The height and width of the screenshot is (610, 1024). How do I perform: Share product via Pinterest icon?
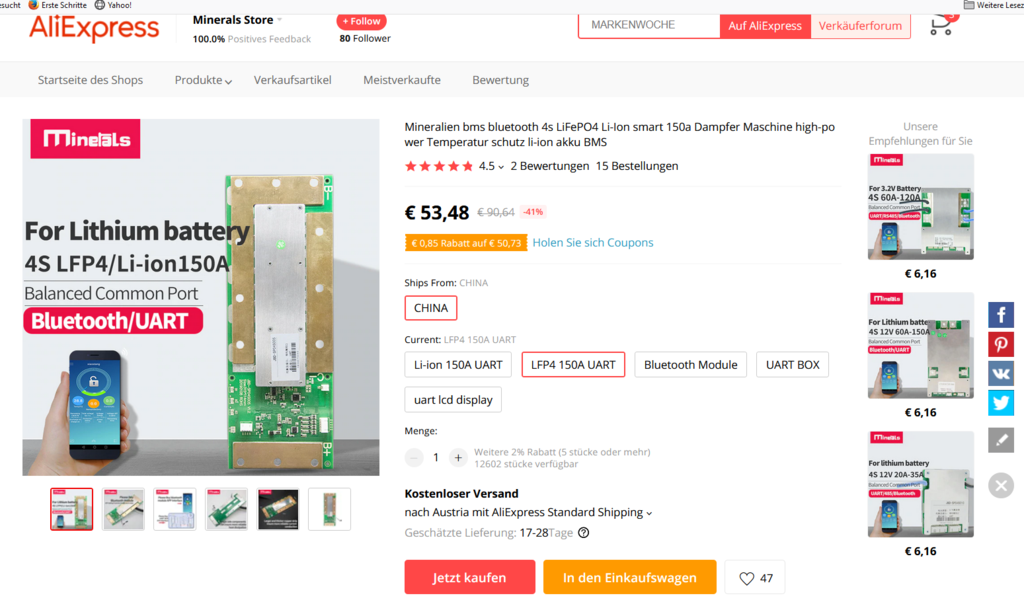coord(1000,344)
